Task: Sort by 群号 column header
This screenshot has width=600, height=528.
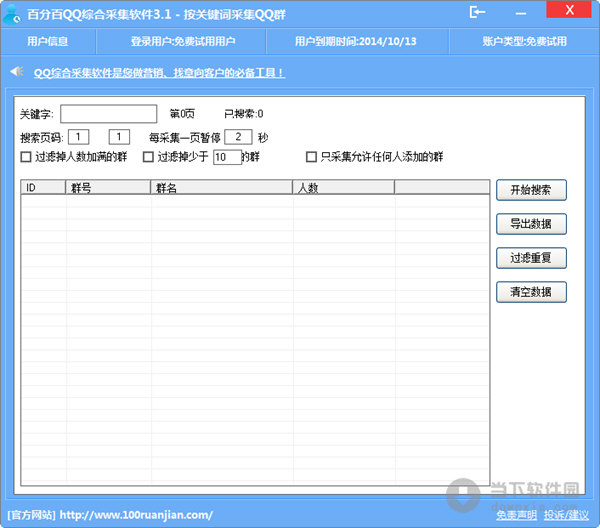Action: click(x=108, y=187)
